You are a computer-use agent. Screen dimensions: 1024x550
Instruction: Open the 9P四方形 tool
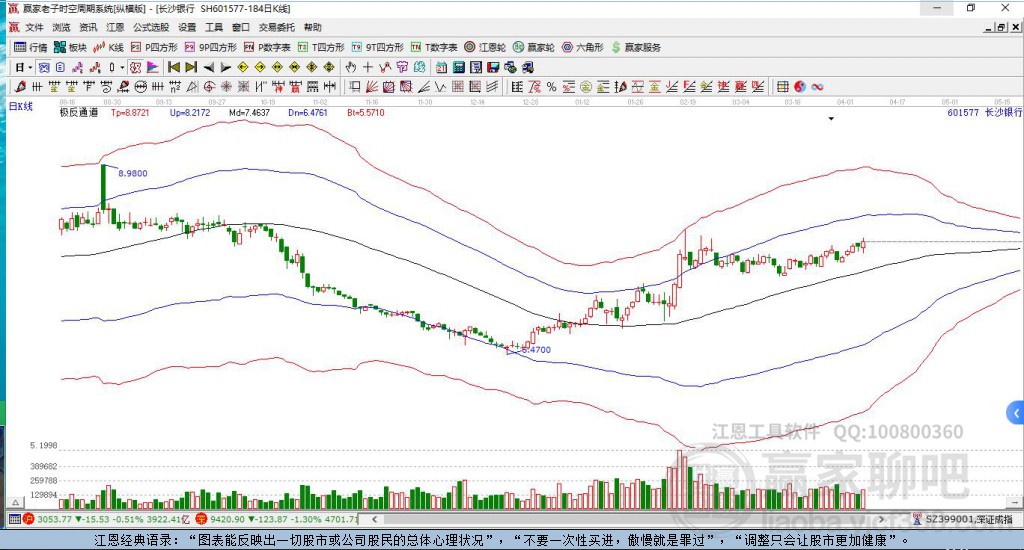[x=210, y=47]
